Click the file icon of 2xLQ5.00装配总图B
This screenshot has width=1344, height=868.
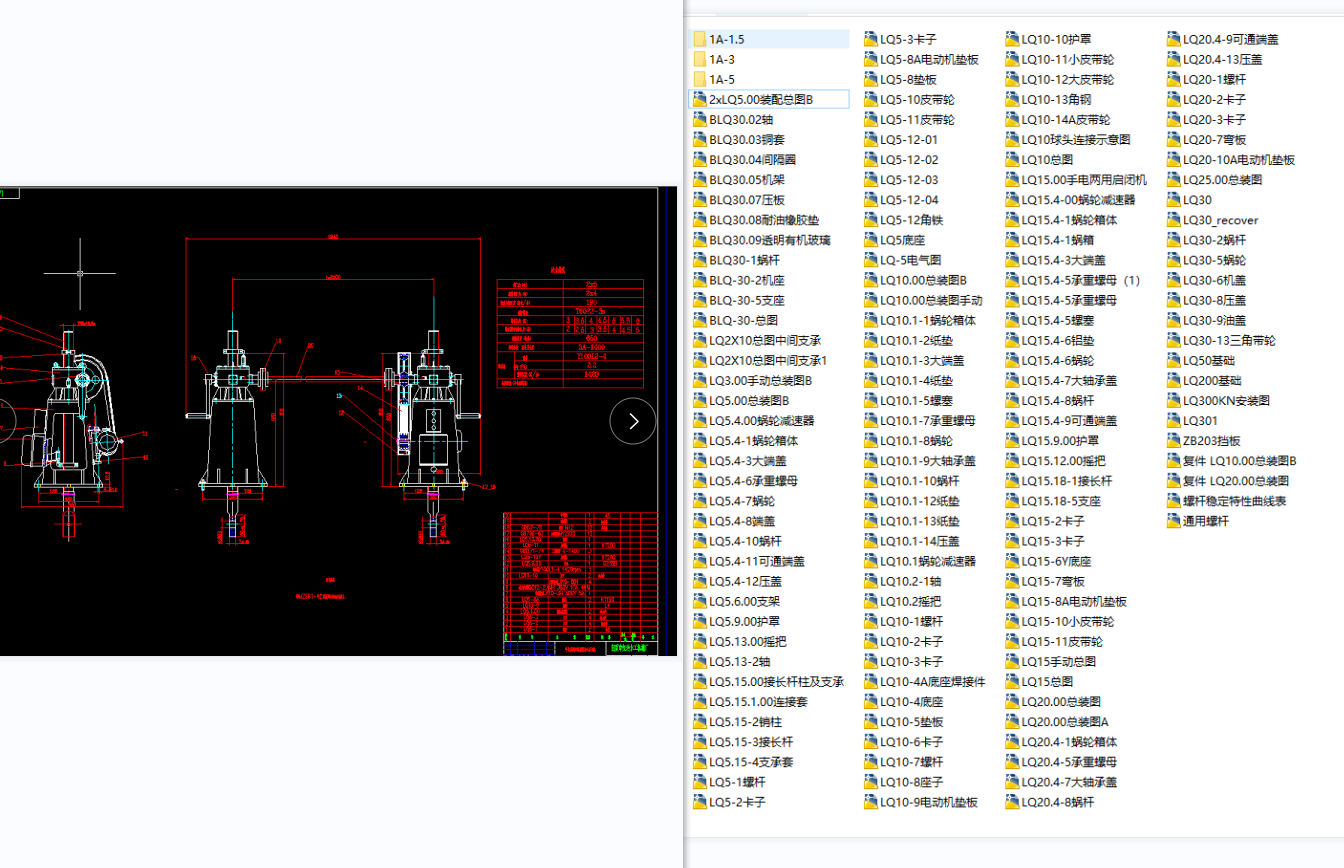pos(699,99)
